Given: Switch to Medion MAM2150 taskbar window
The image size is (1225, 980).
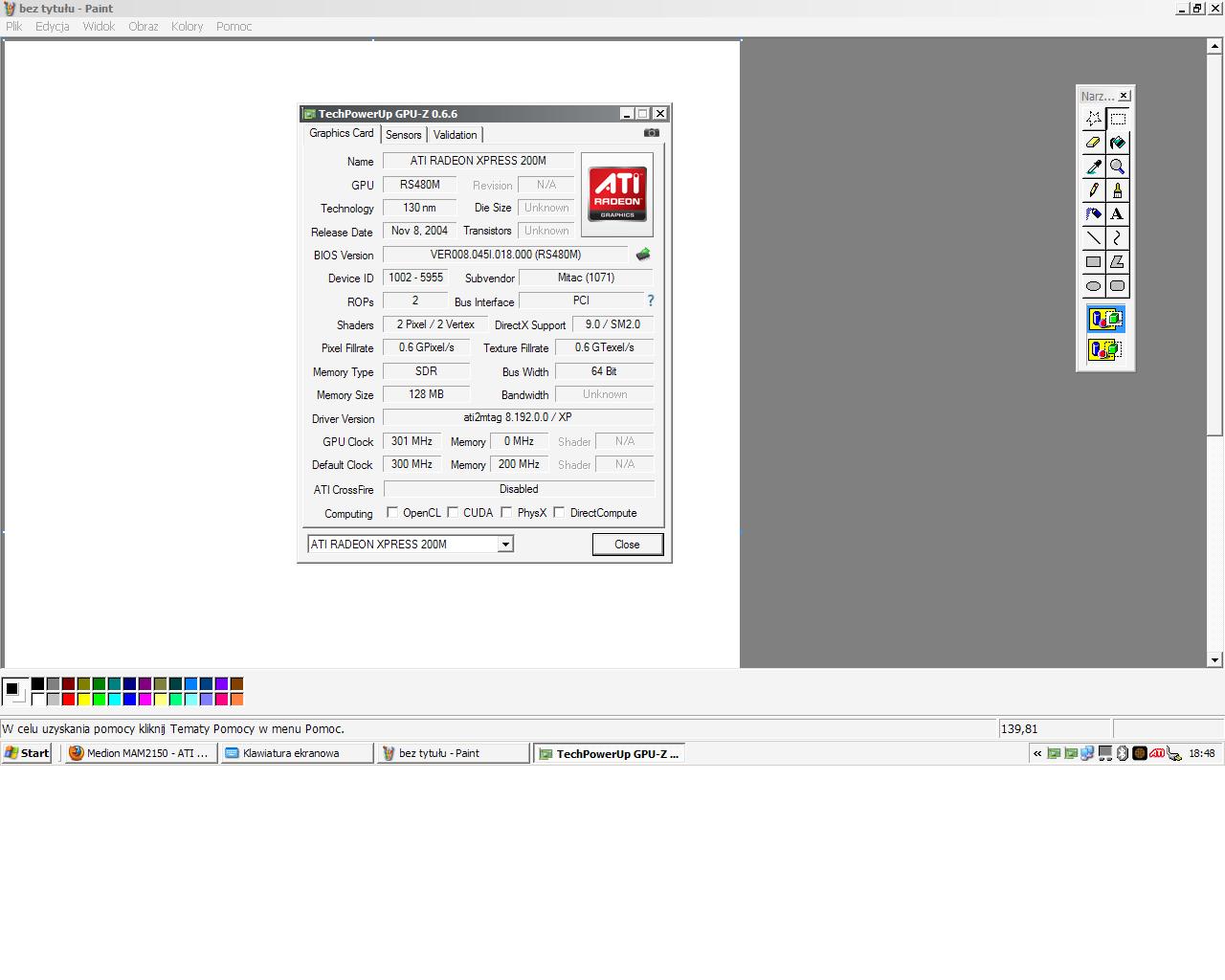Looking at the screenshot, I should click(x=140, y=753).
